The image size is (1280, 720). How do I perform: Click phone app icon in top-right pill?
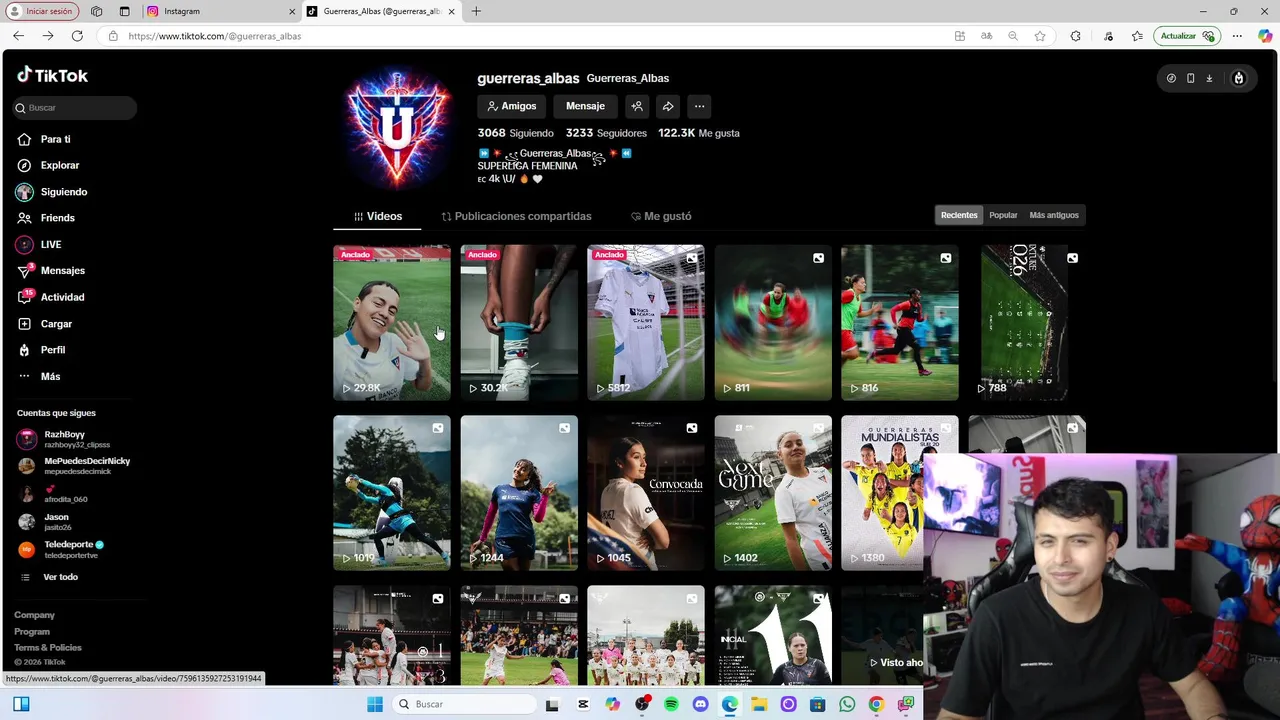pos(1190,78)
